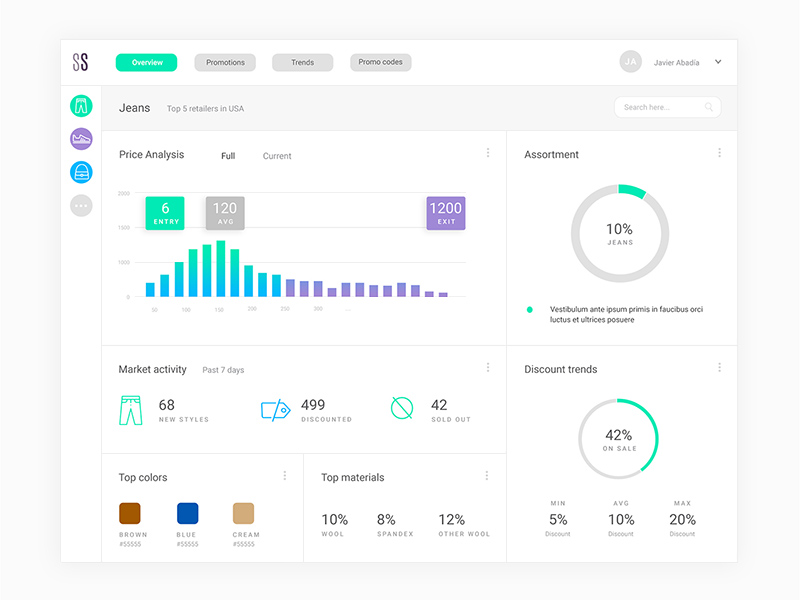
Task: Switch Price Analysis to Current view
Action: 276,156
